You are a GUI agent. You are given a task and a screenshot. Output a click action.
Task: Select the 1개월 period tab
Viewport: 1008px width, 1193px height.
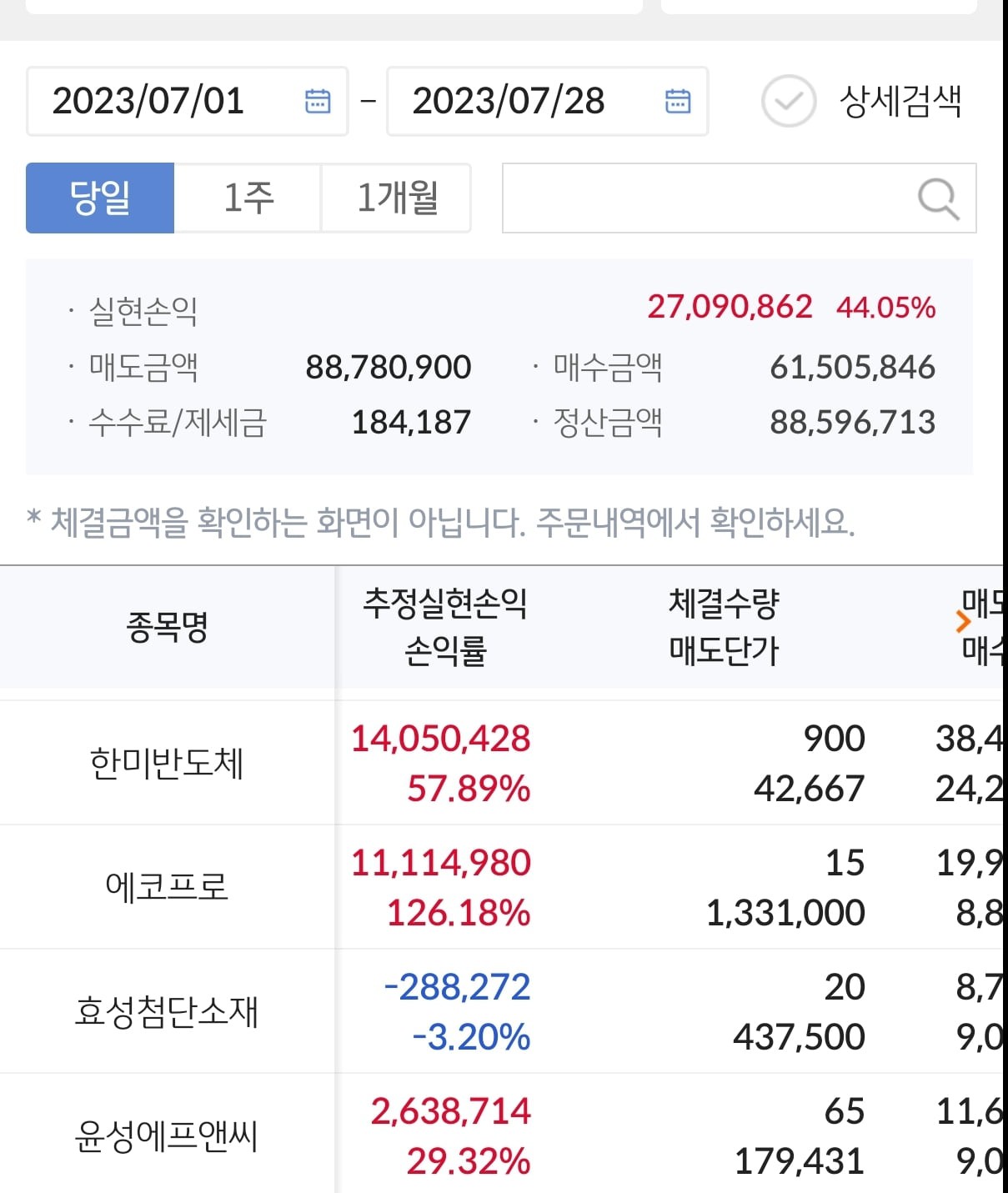click(x=396, y=198)
